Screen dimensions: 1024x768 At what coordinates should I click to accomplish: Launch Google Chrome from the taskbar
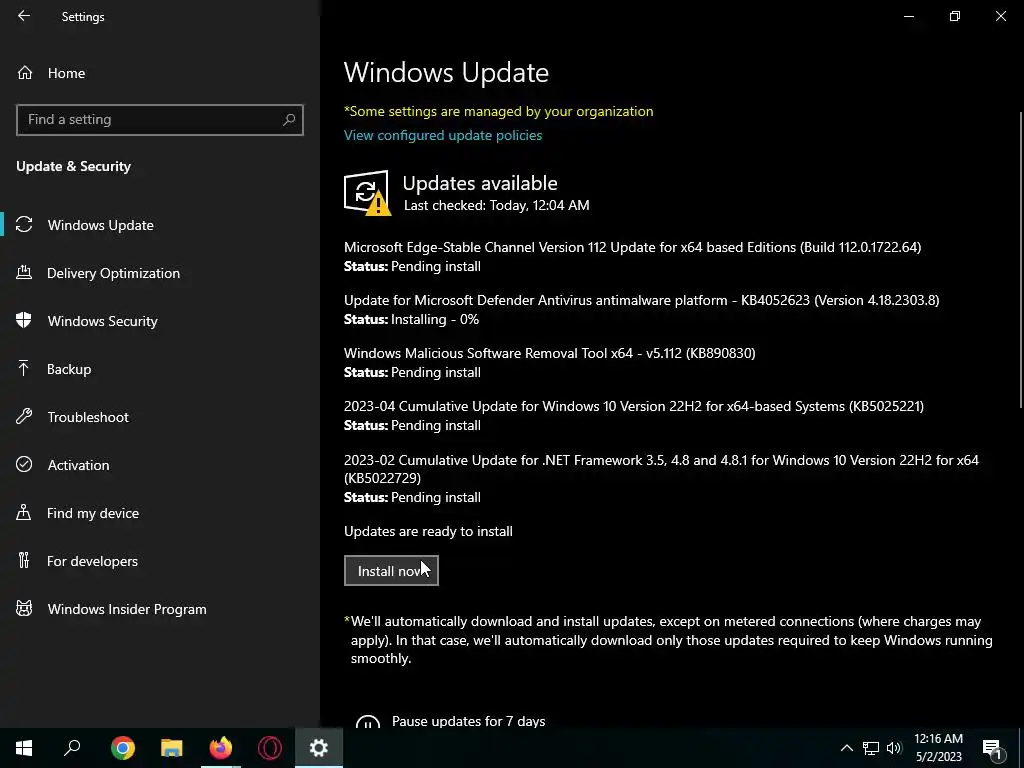click(123, 748)
